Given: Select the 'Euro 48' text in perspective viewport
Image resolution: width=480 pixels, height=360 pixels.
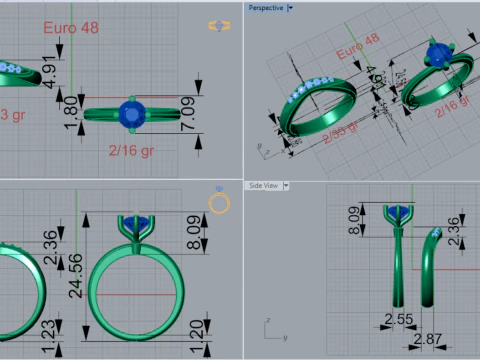Looking at the screenshot, I should [x=357, y=46].
